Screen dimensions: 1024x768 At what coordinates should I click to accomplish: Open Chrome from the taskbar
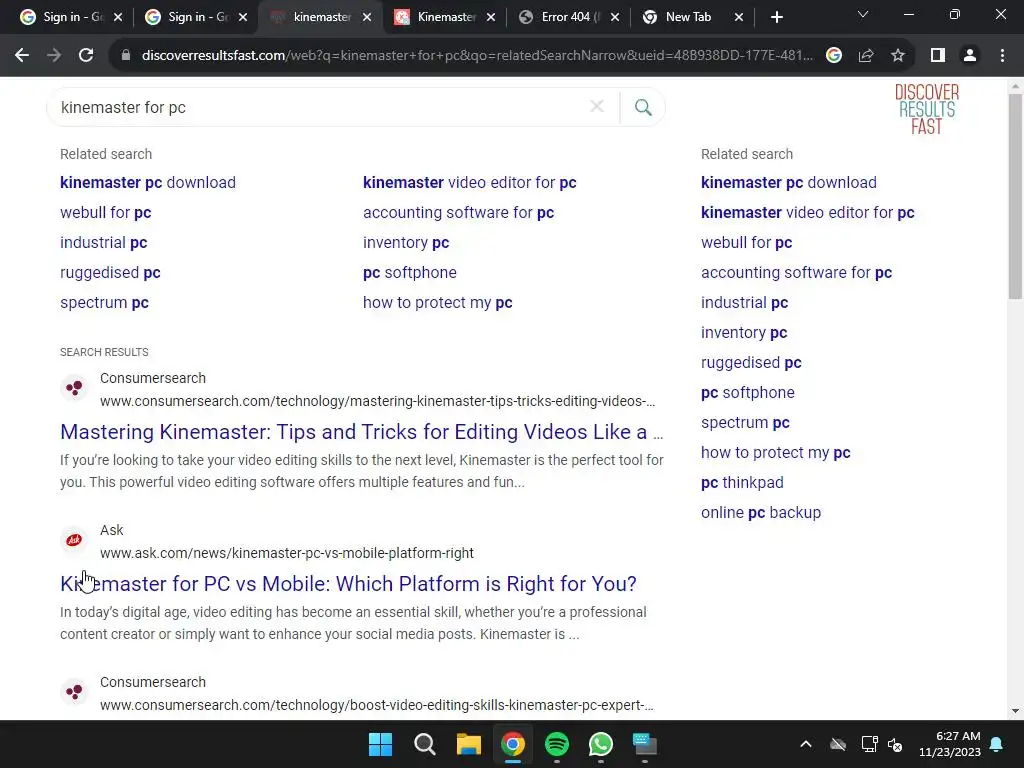pyautogui.click(x=513, y=744)
